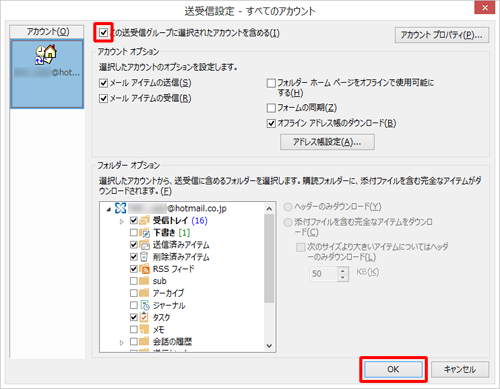Viewport: 500px width, 389px height.
Task: Click the タスク task icon
Action: point(144,317)
